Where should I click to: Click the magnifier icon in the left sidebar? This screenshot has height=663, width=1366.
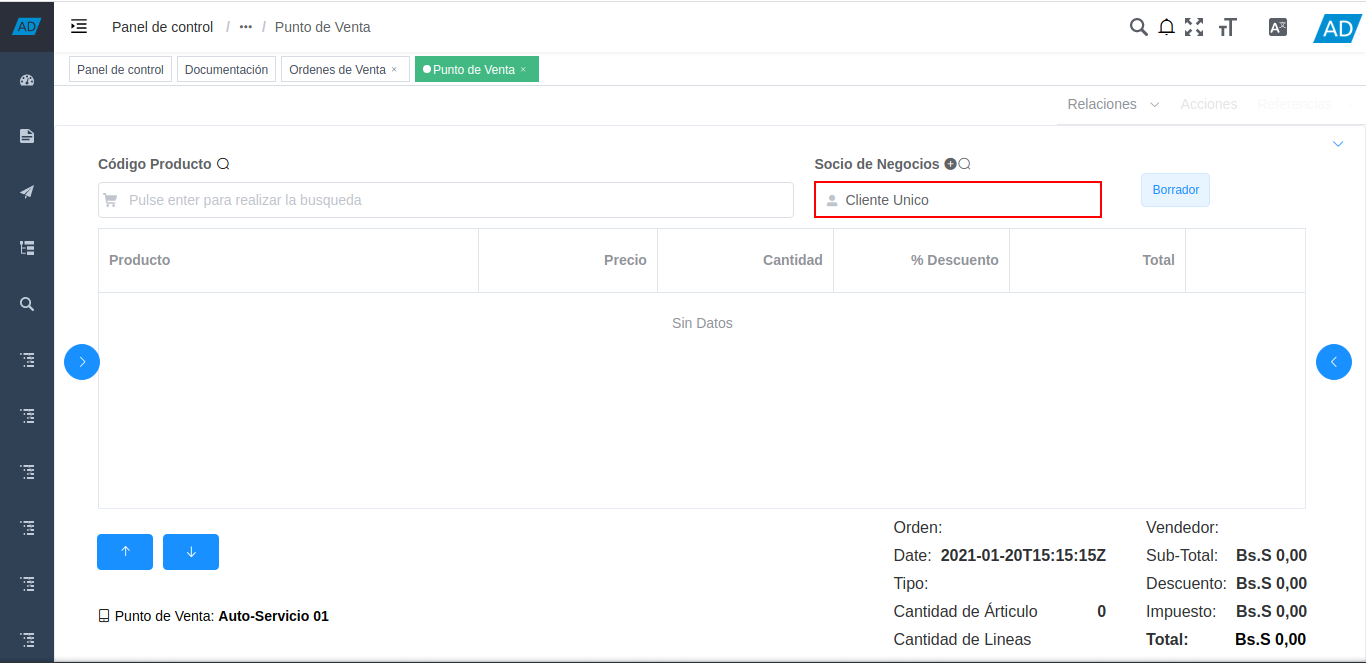tap(26, 303)
